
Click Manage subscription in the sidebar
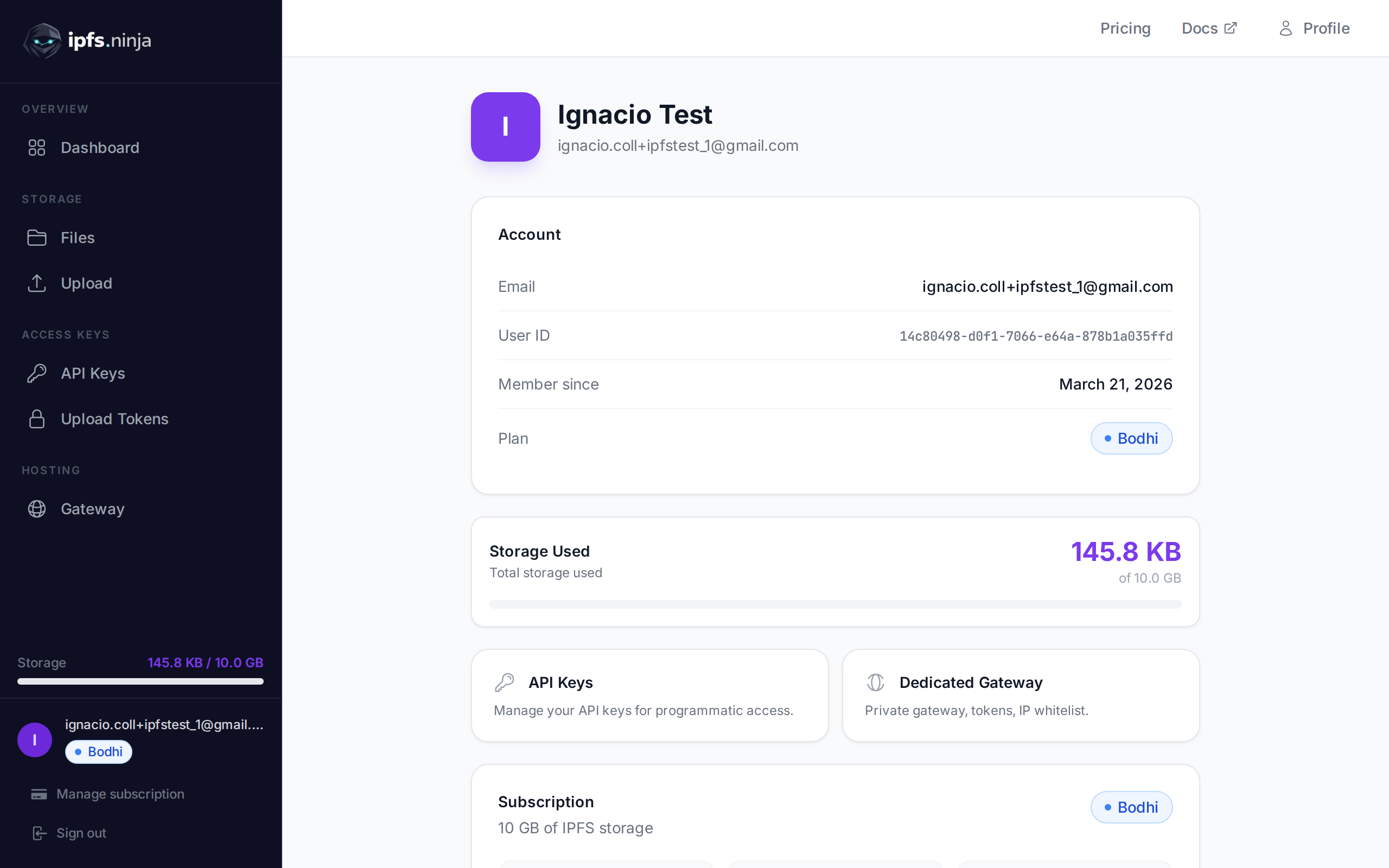(119, 794)
